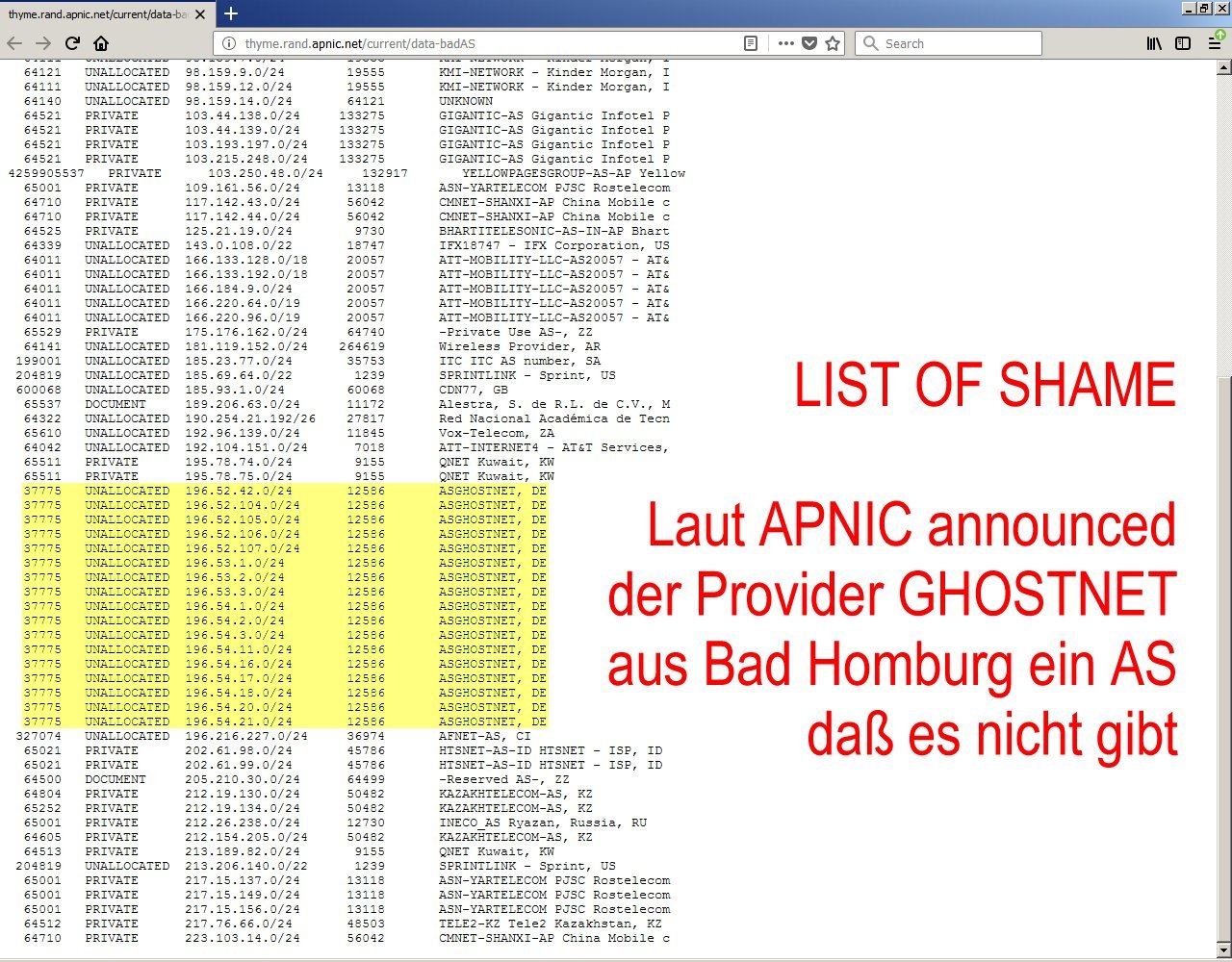
Task: Open a new tab with plus button
Action: (231, 13)
